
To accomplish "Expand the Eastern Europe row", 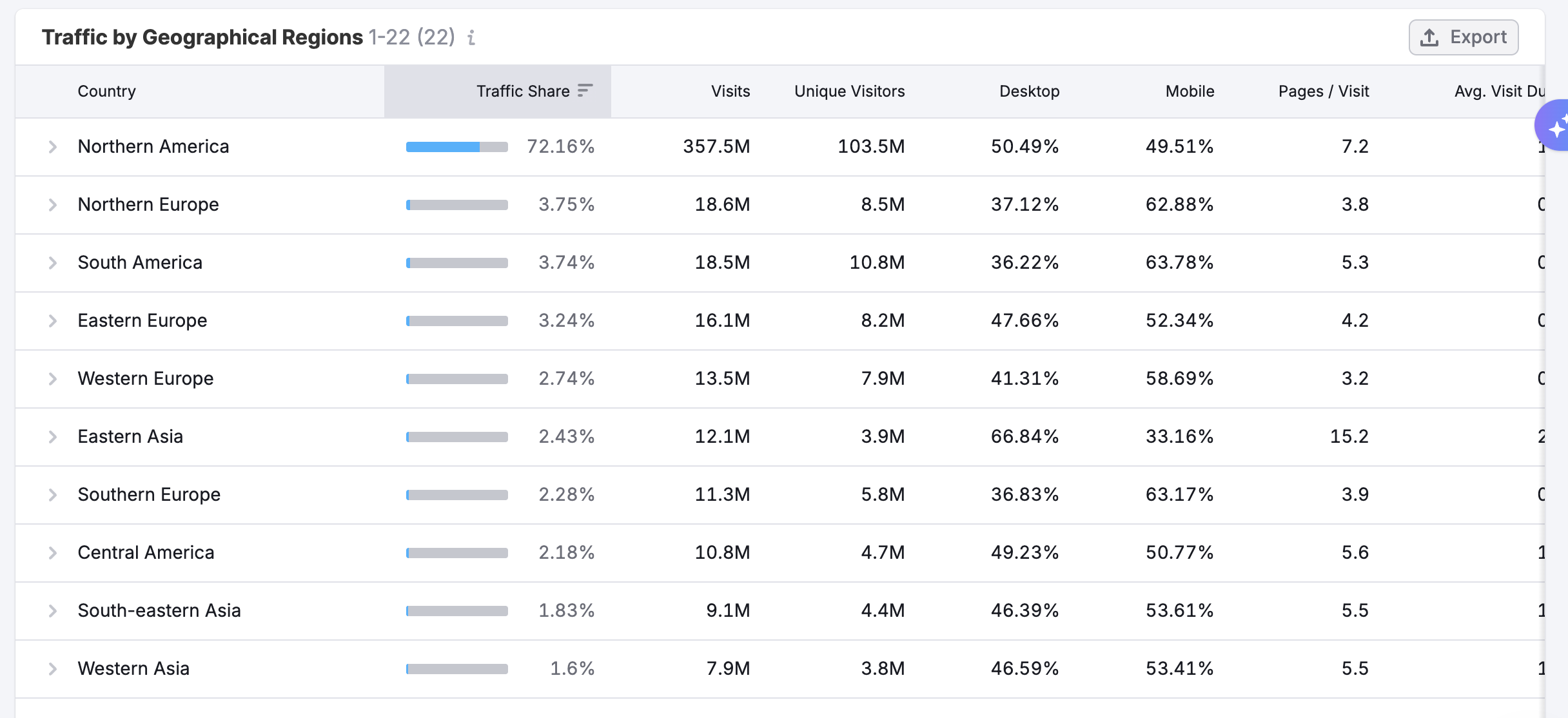I will click(53, 320).
